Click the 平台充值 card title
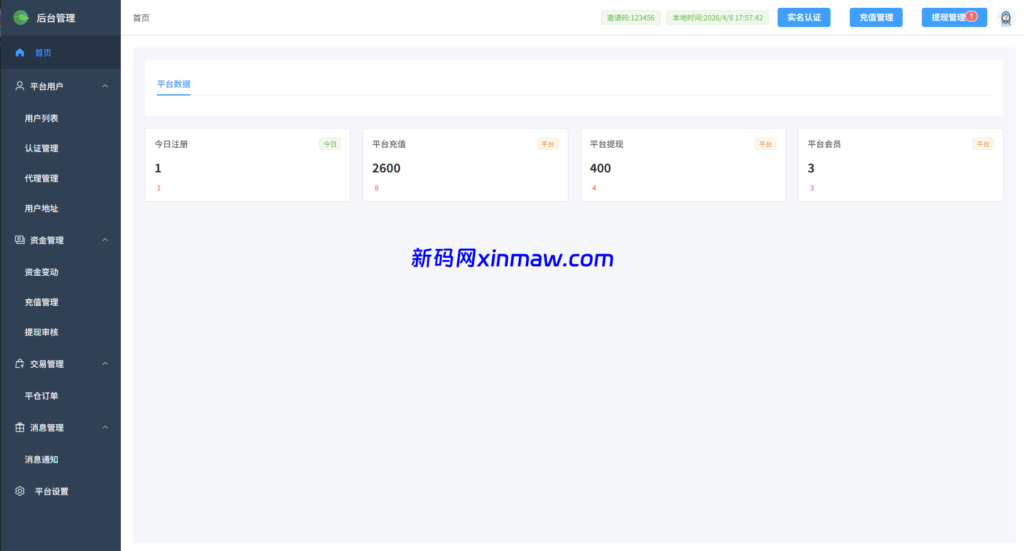Screen dimensions: 1024x551 click(x=389, y=144)
